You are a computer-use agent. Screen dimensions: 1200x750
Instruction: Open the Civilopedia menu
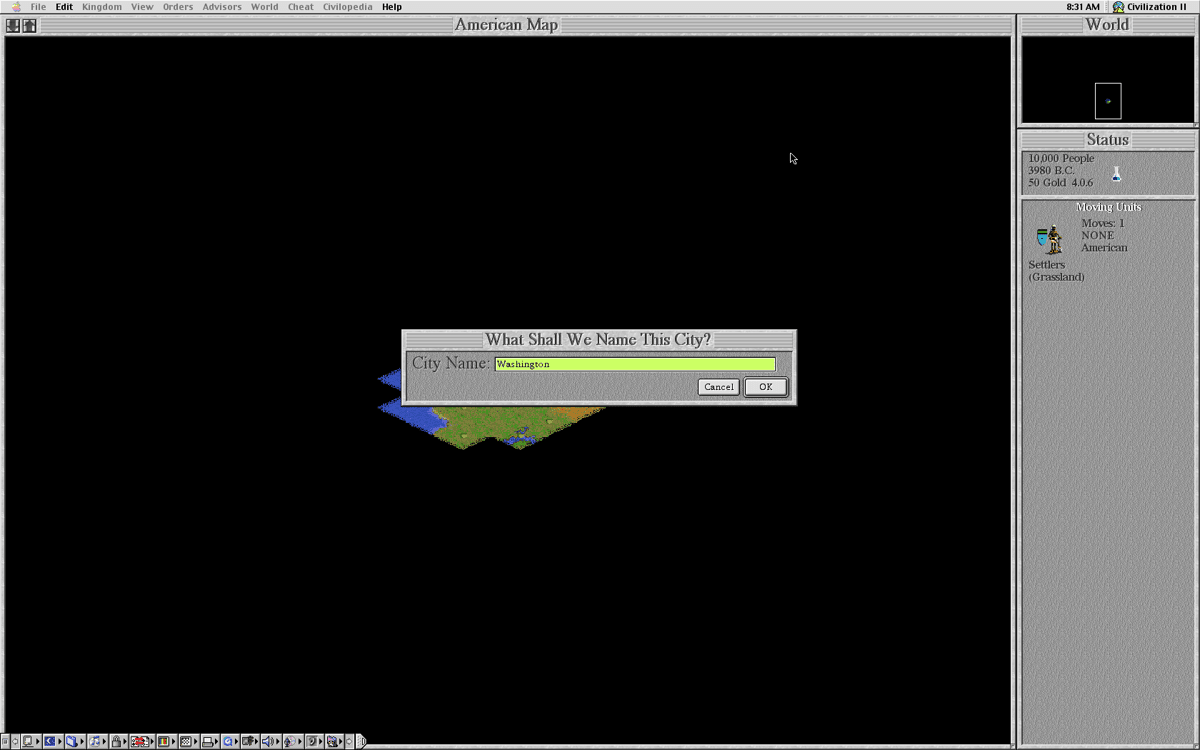coord(347,7)
